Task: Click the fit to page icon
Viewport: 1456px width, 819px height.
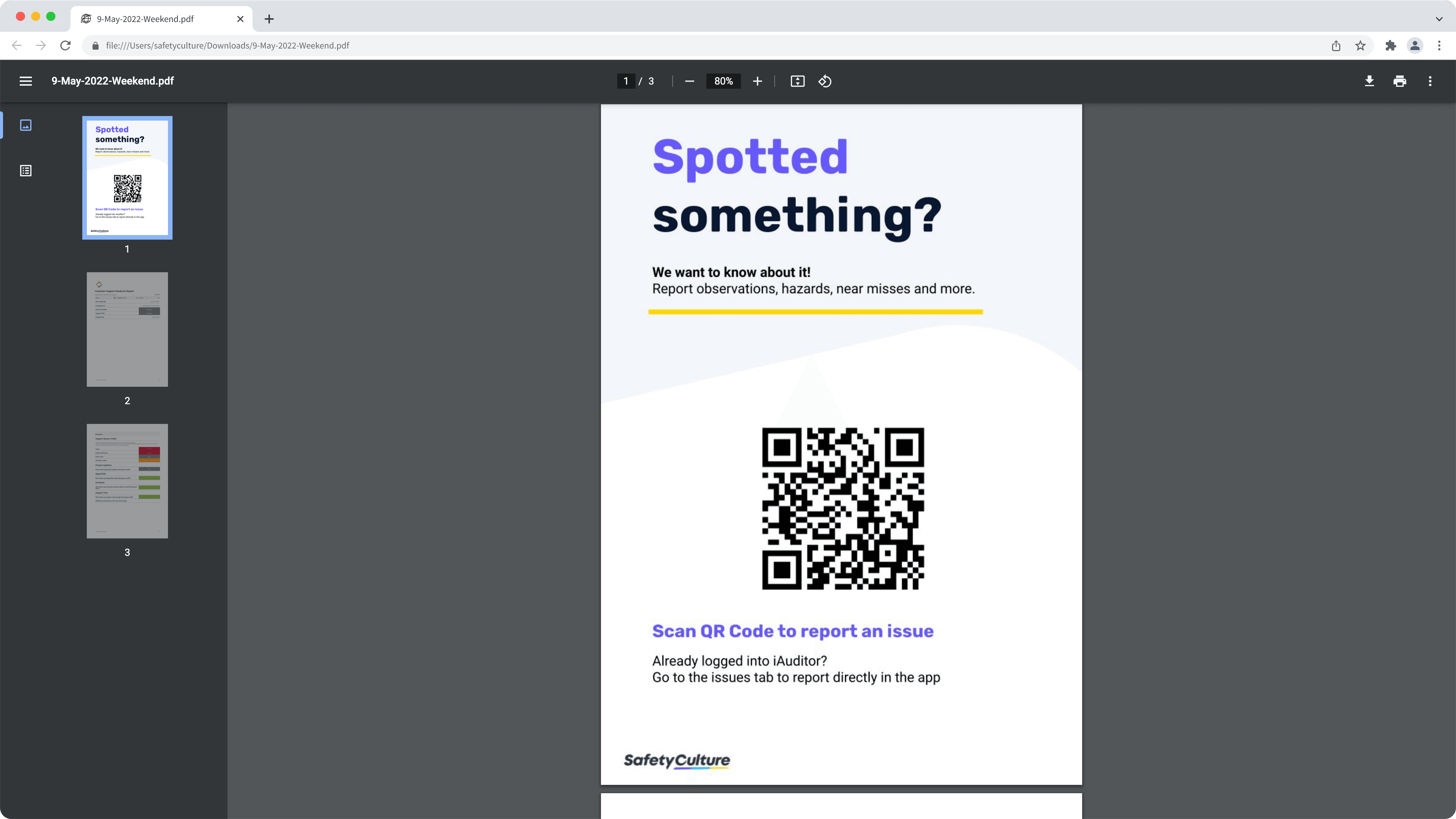Action: coord(797,81)
